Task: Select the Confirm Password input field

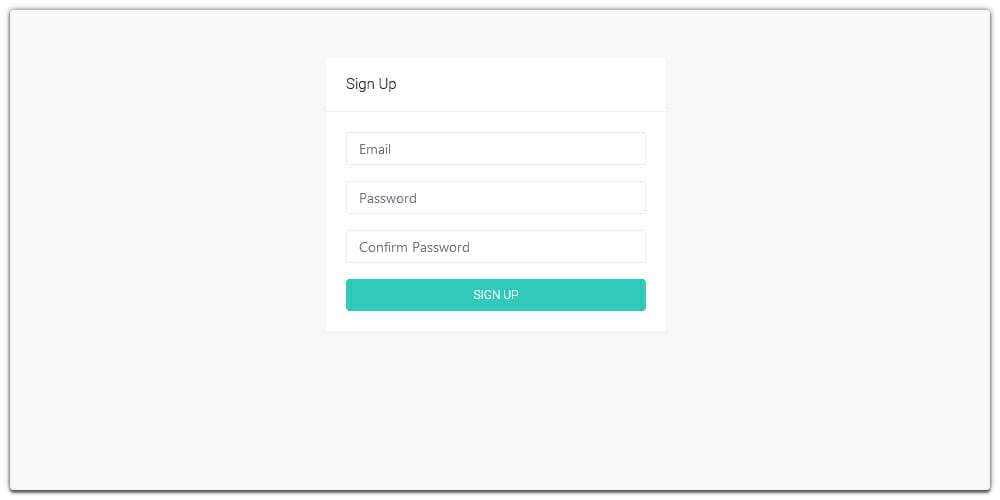Action: tap(496, 247)
